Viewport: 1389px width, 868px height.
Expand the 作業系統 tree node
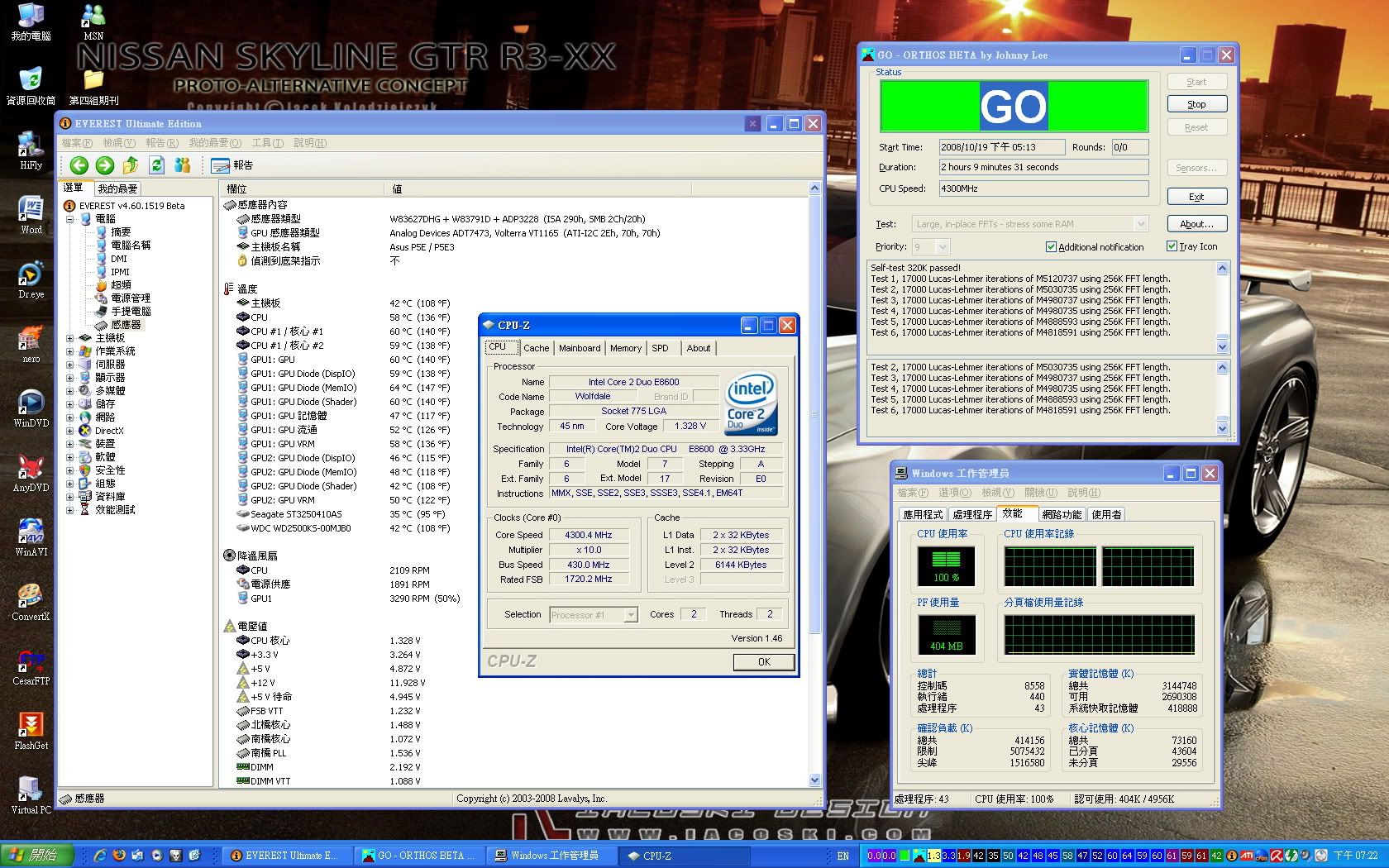70,351
